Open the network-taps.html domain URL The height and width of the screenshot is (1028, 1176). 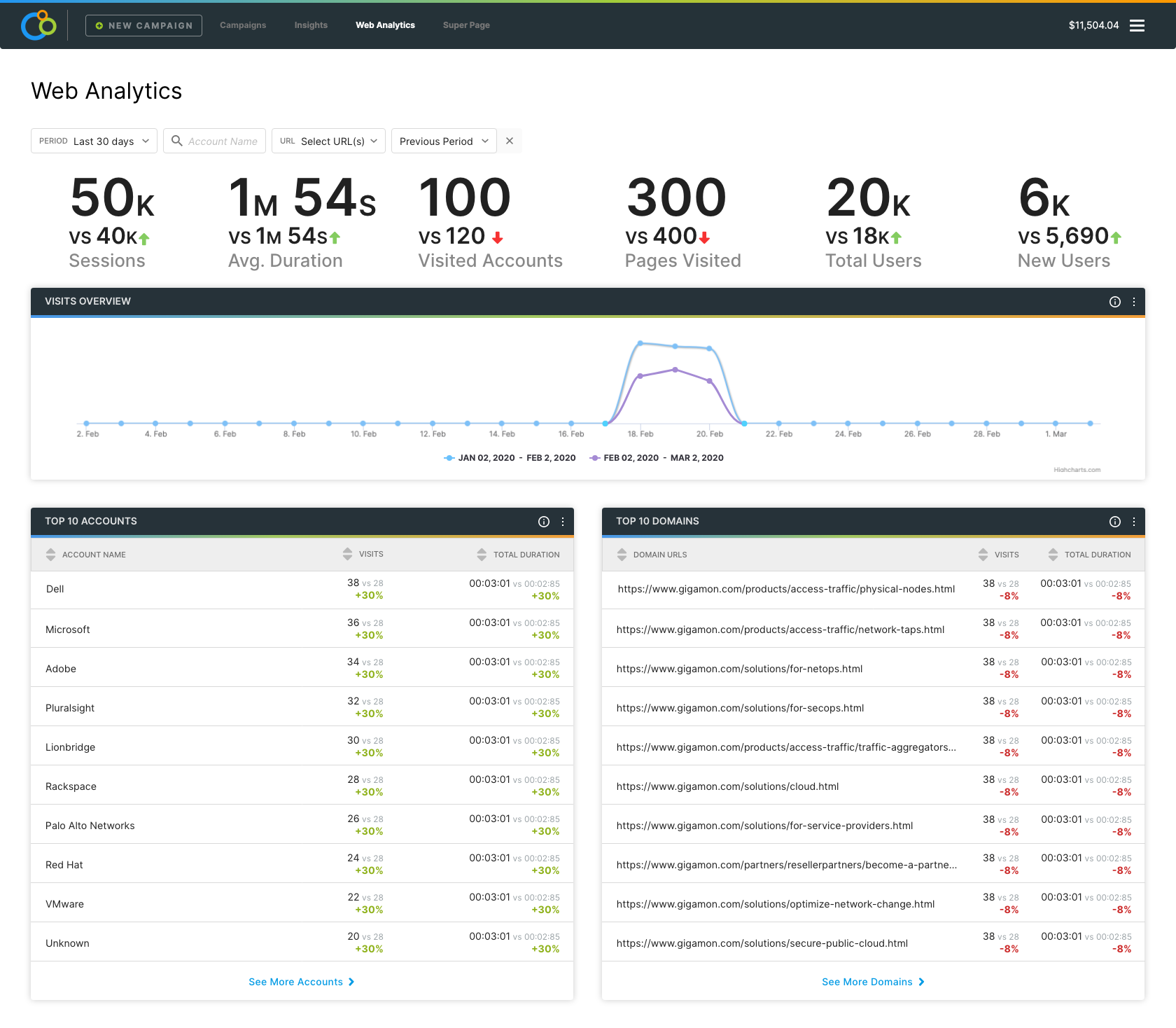point(780,630)
